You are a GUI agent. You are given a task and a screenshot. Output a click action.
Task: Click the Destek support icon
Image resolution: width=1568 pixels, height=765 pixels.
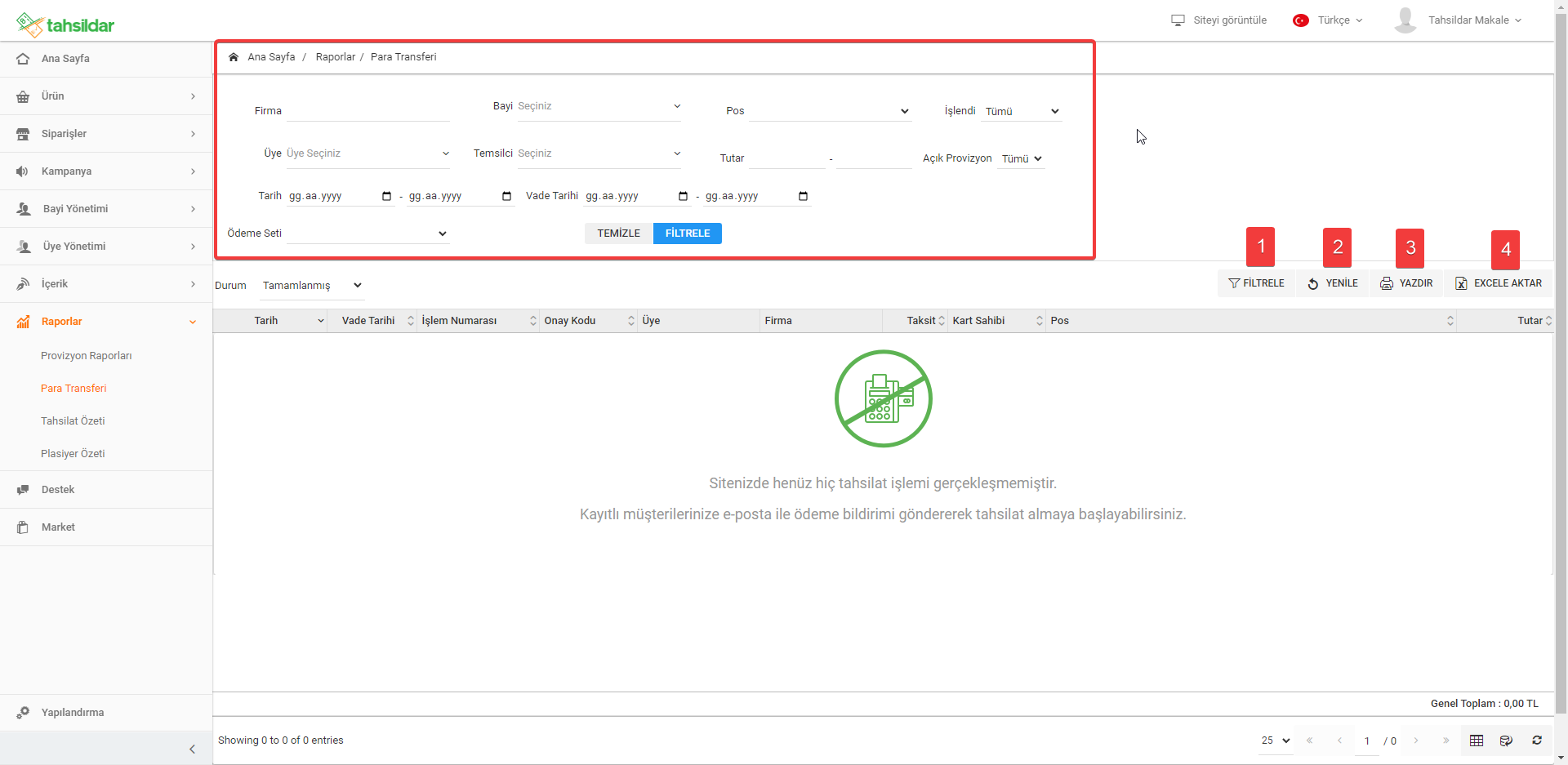coord(23,490)
